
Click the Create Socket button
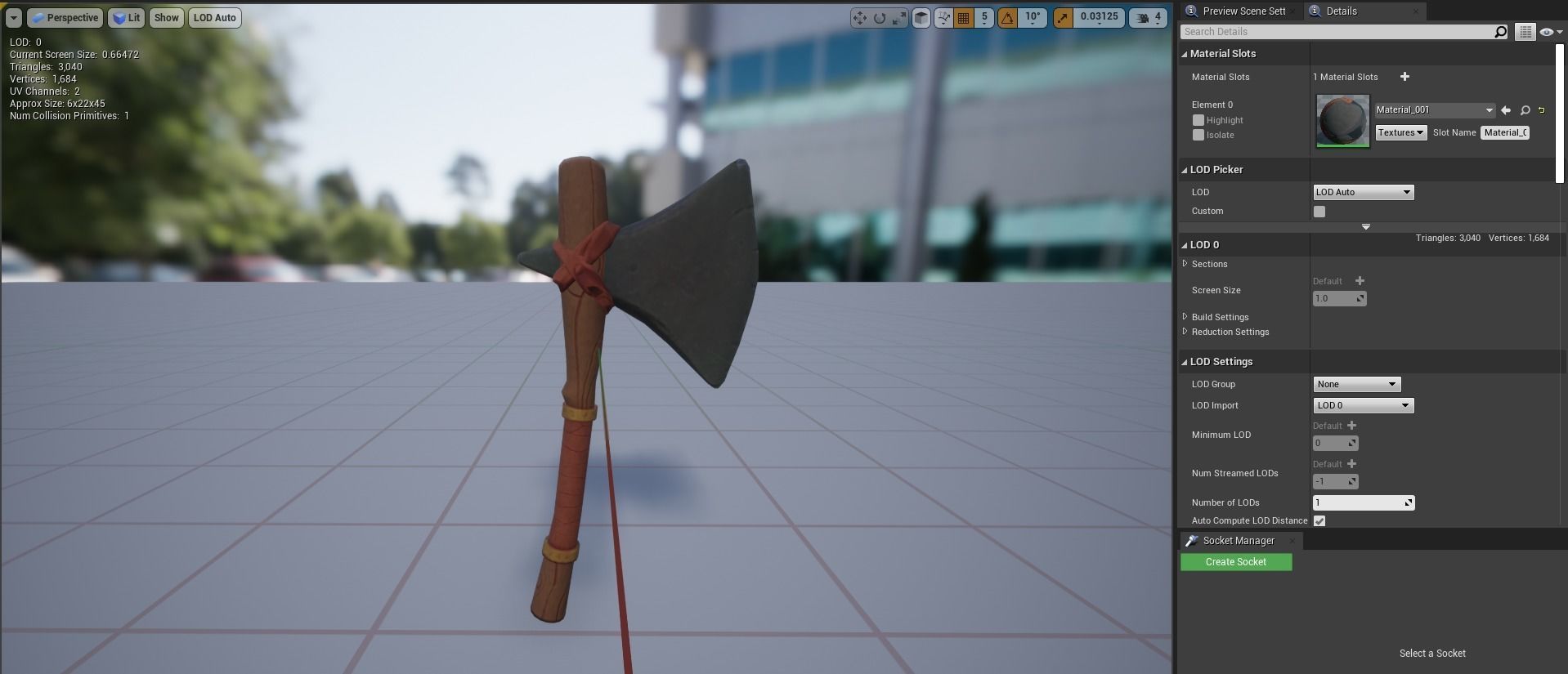coord(1236,562)
